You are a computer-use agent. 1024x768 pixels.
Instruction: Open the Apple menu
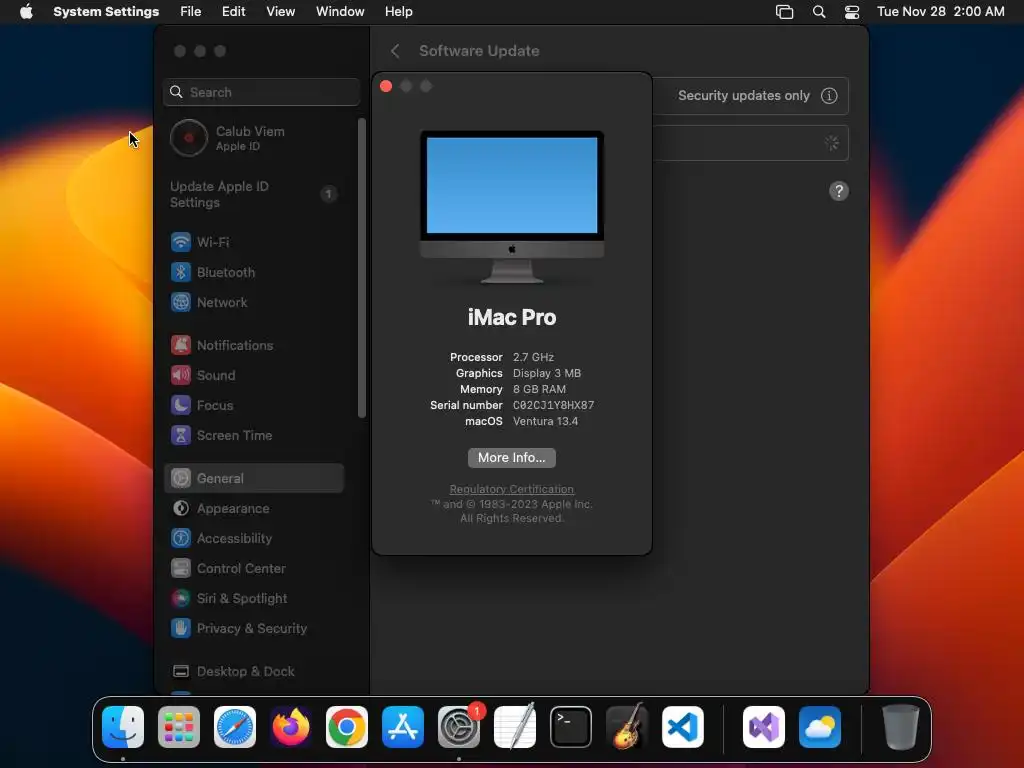(26, 12)
